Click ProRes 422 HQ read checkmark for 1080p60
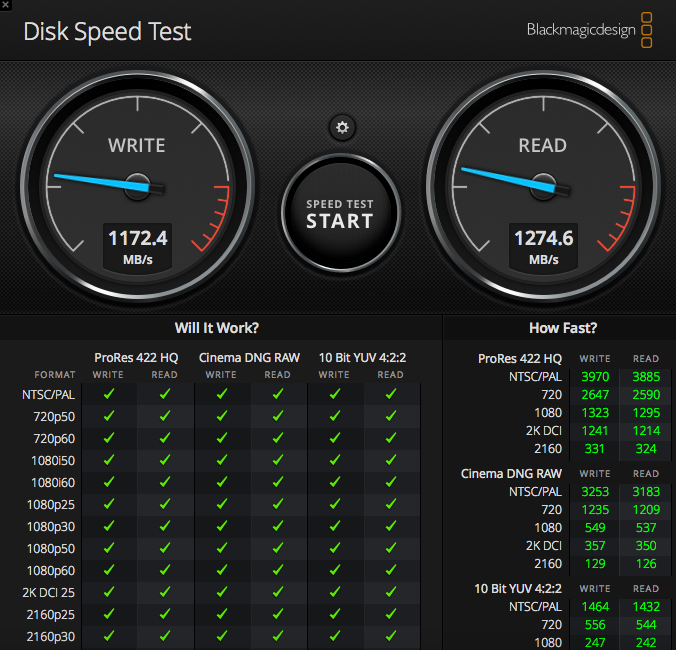Screen dimensions: 676x650 [165, 570]
